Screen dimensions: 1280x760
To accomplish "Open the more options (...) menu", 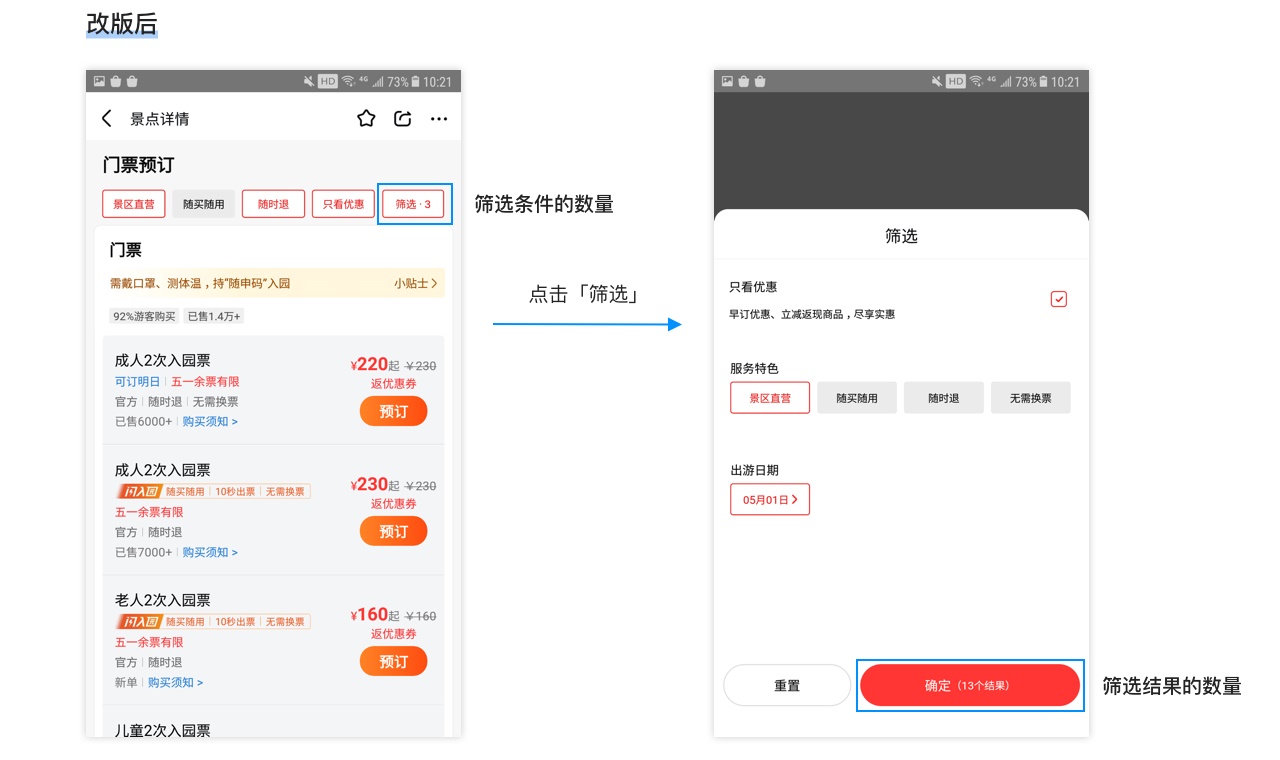I will tap(438, 118).
